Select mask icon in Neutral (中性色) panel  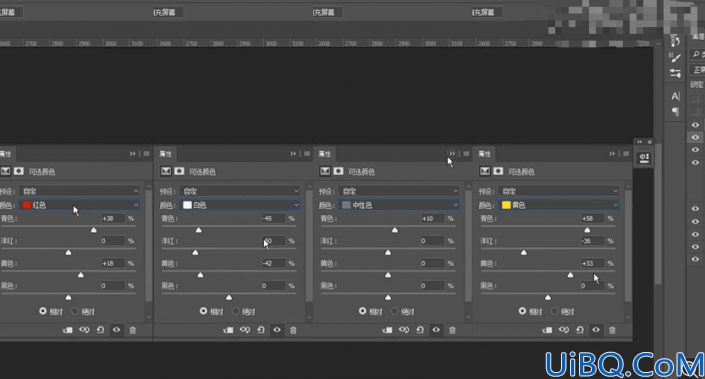pos(339,171)
